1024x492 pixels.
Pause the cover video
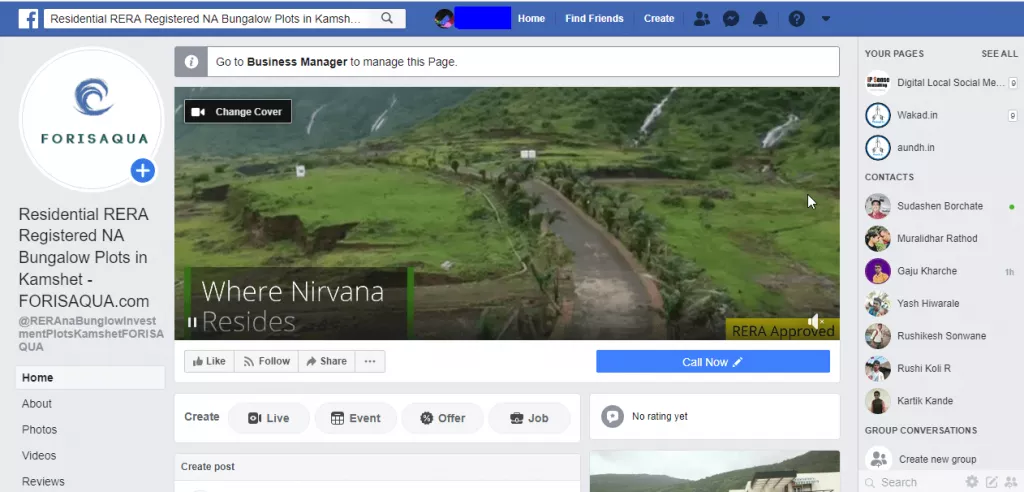pyautogui.click(x=192, y=322)
